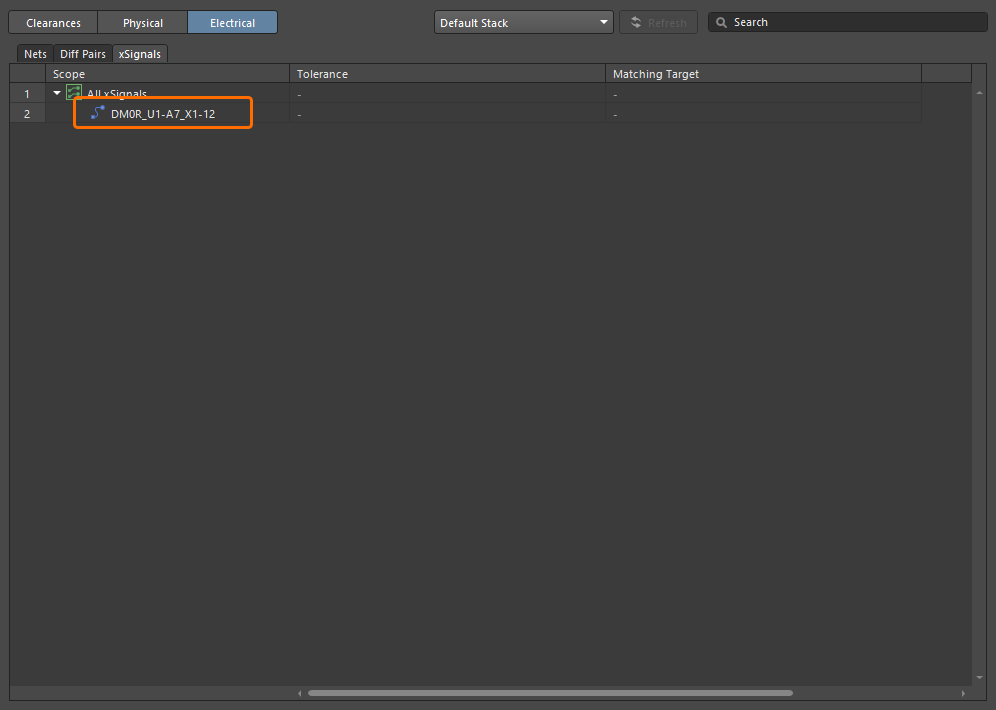This screenshot has width=996, height=710.
Task: Open the Nets tab
Action: coord(35,54)
